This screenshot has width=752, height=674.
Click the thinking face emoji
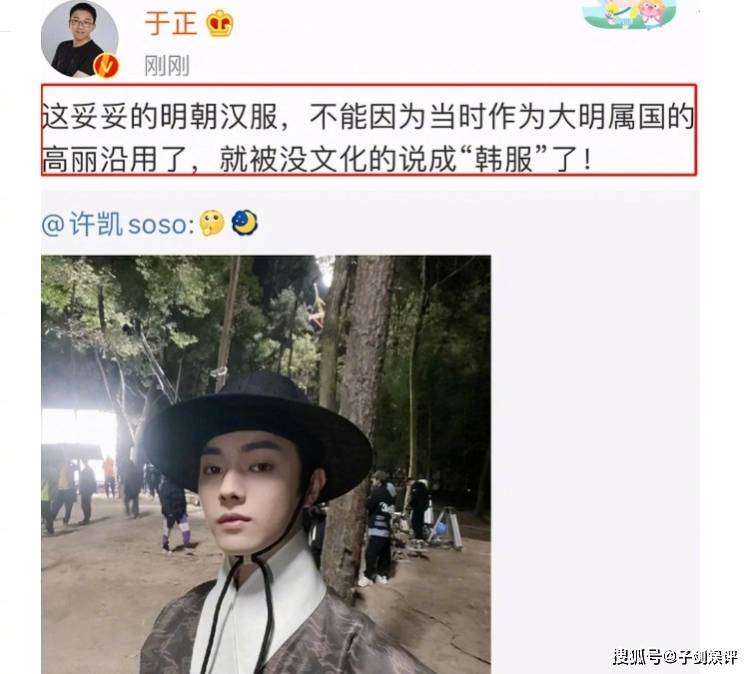212,223
